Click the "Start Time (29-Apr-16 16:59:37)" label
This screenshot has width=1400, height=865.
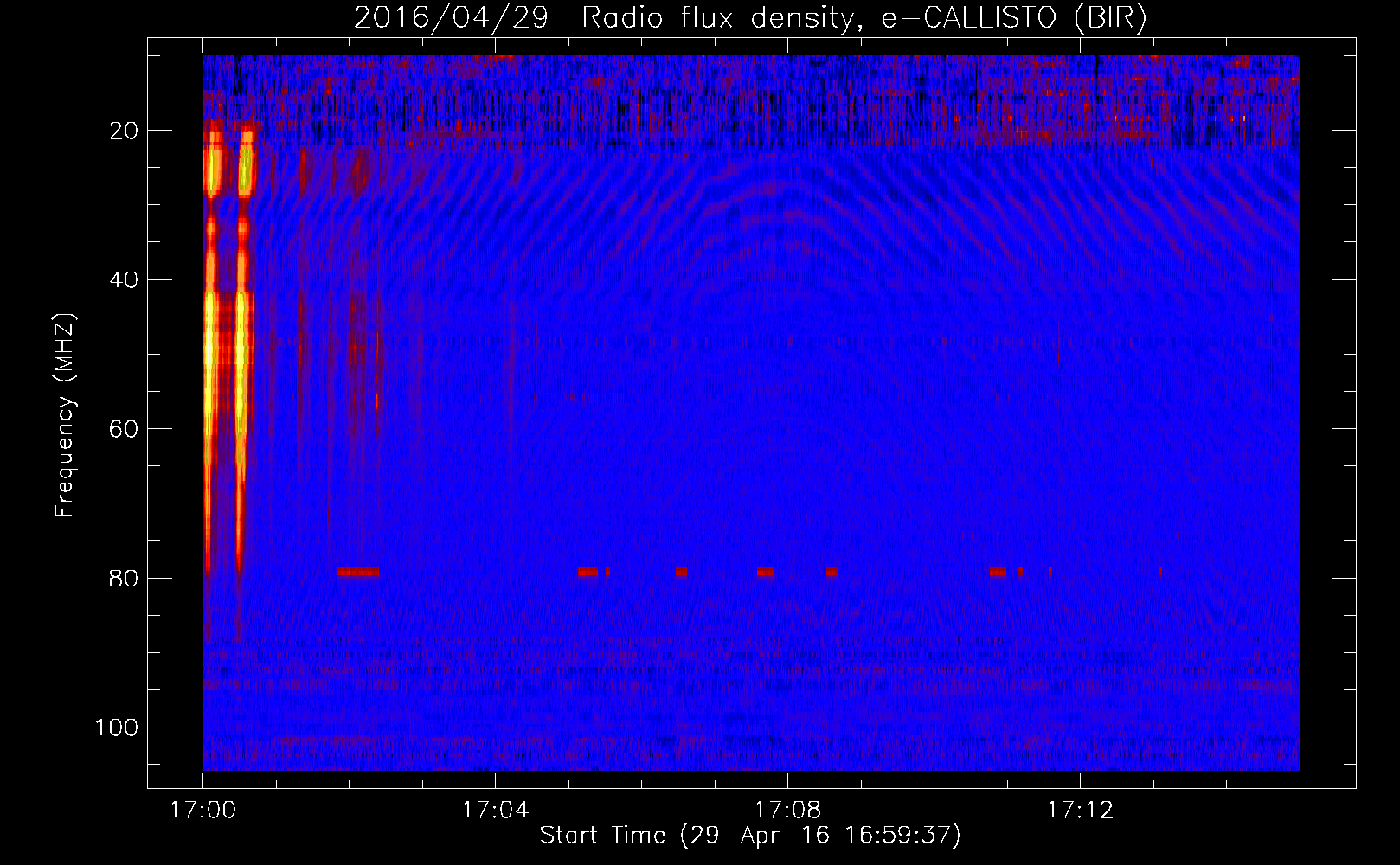coord(750,836)
